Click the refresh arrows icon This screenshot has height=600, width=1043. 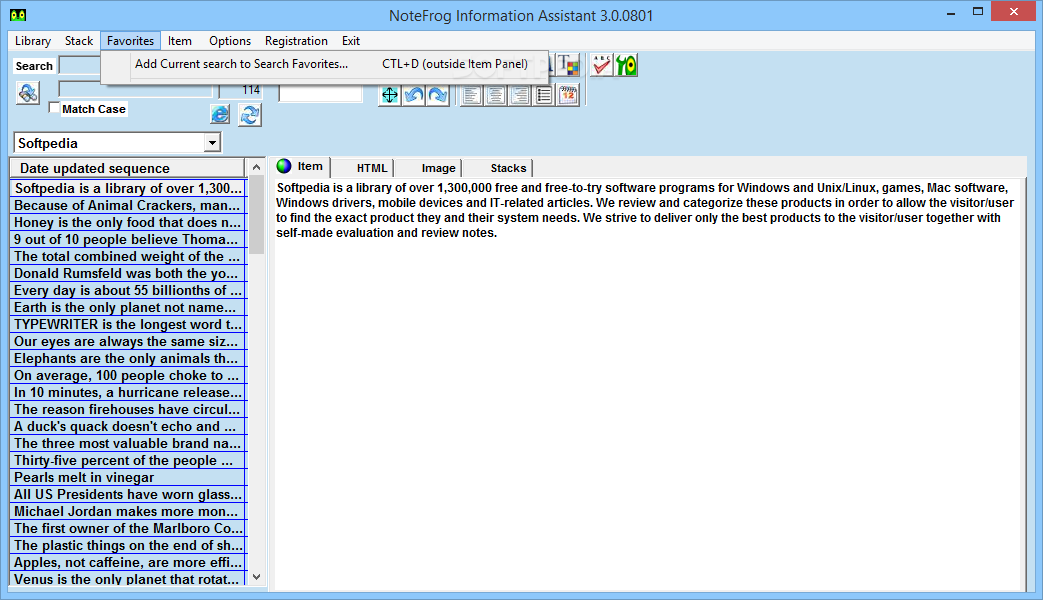coord(249,114)
